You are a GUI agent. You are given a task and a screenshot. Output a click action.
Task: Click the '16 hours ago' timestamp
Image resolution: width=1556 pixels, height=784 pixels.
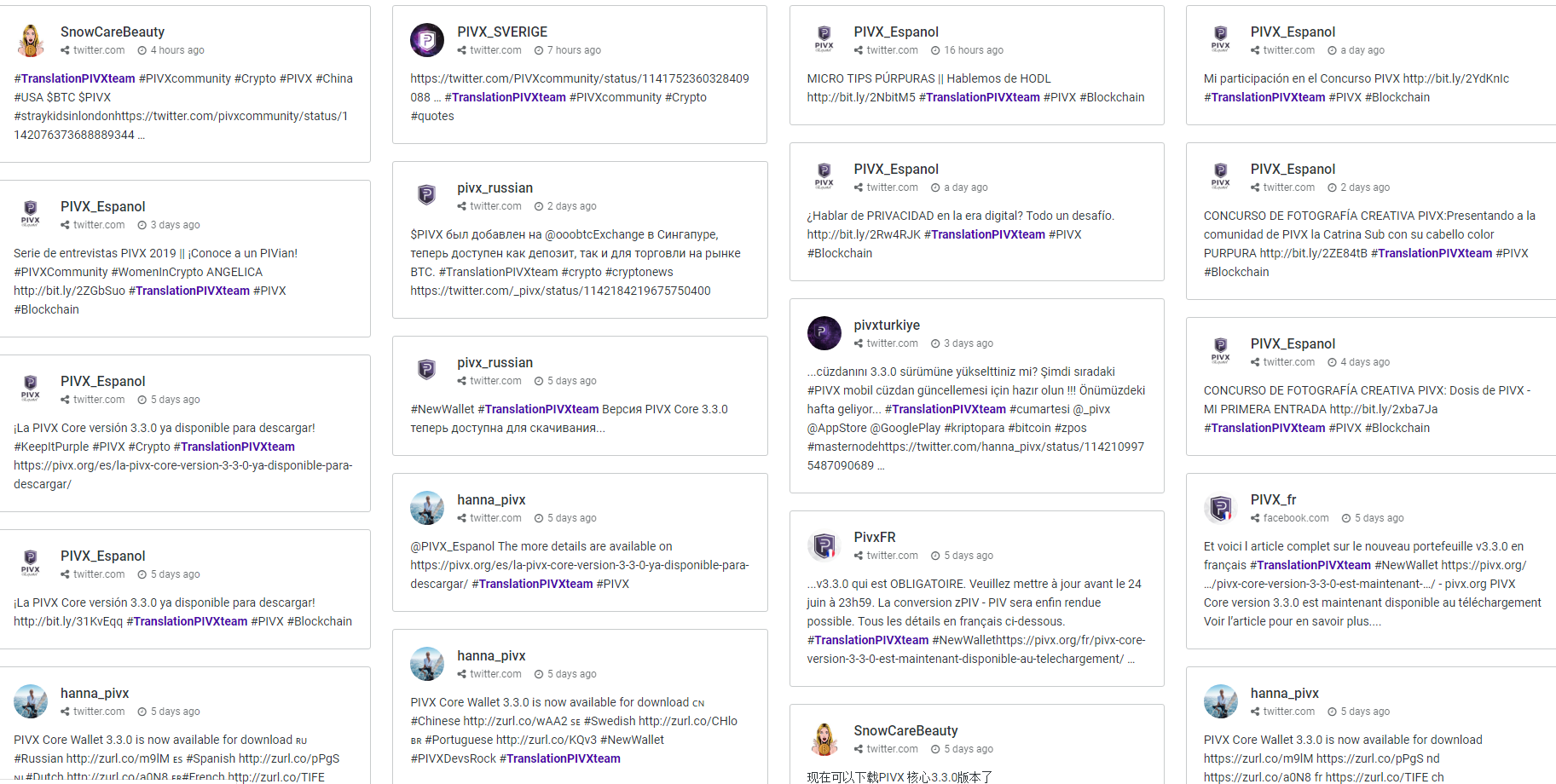(974, 50)
